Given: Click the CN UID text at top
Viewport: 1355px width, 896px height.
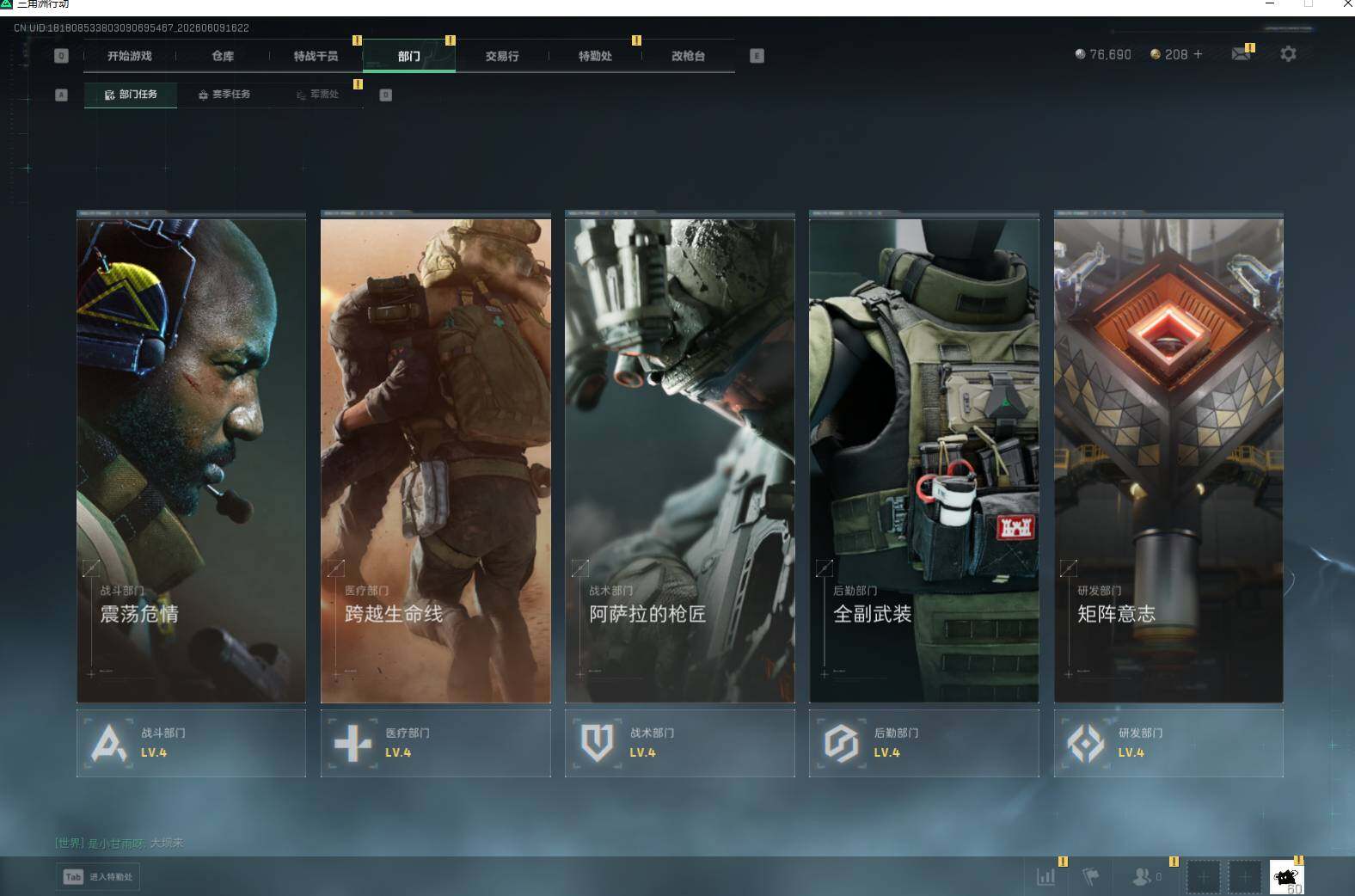Looking at the screenshot, I should coord(132,28).
